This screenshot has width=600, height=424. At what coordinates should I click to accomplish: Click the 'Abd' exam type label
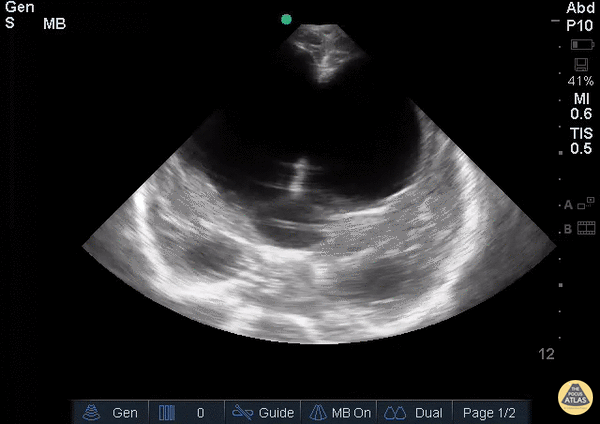[580, 8]
